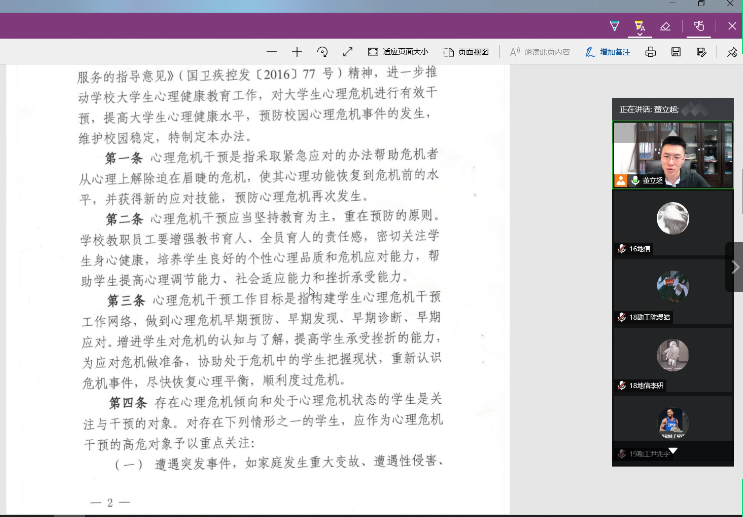Pin the PDF toolbar

click(732, 51)
